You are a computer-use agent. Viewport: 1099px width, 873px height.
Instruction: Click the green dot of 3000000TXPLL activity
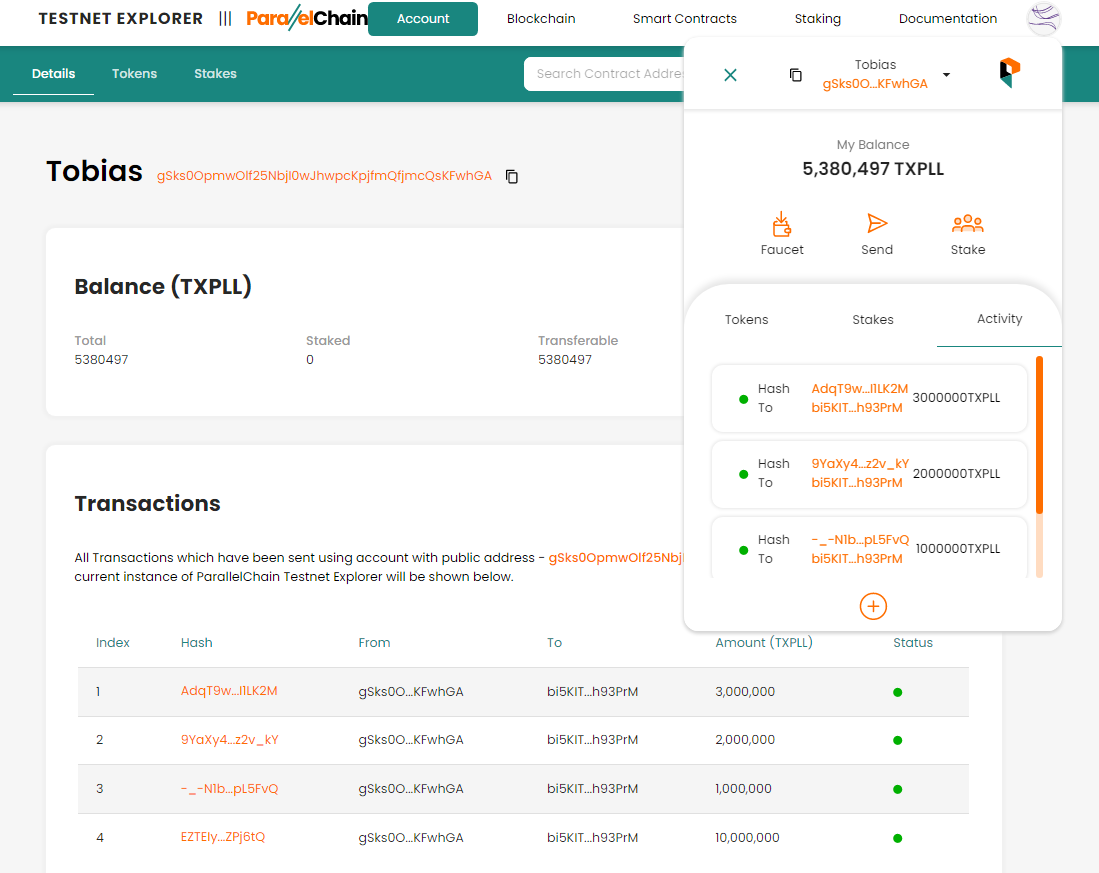coord(744,399)
